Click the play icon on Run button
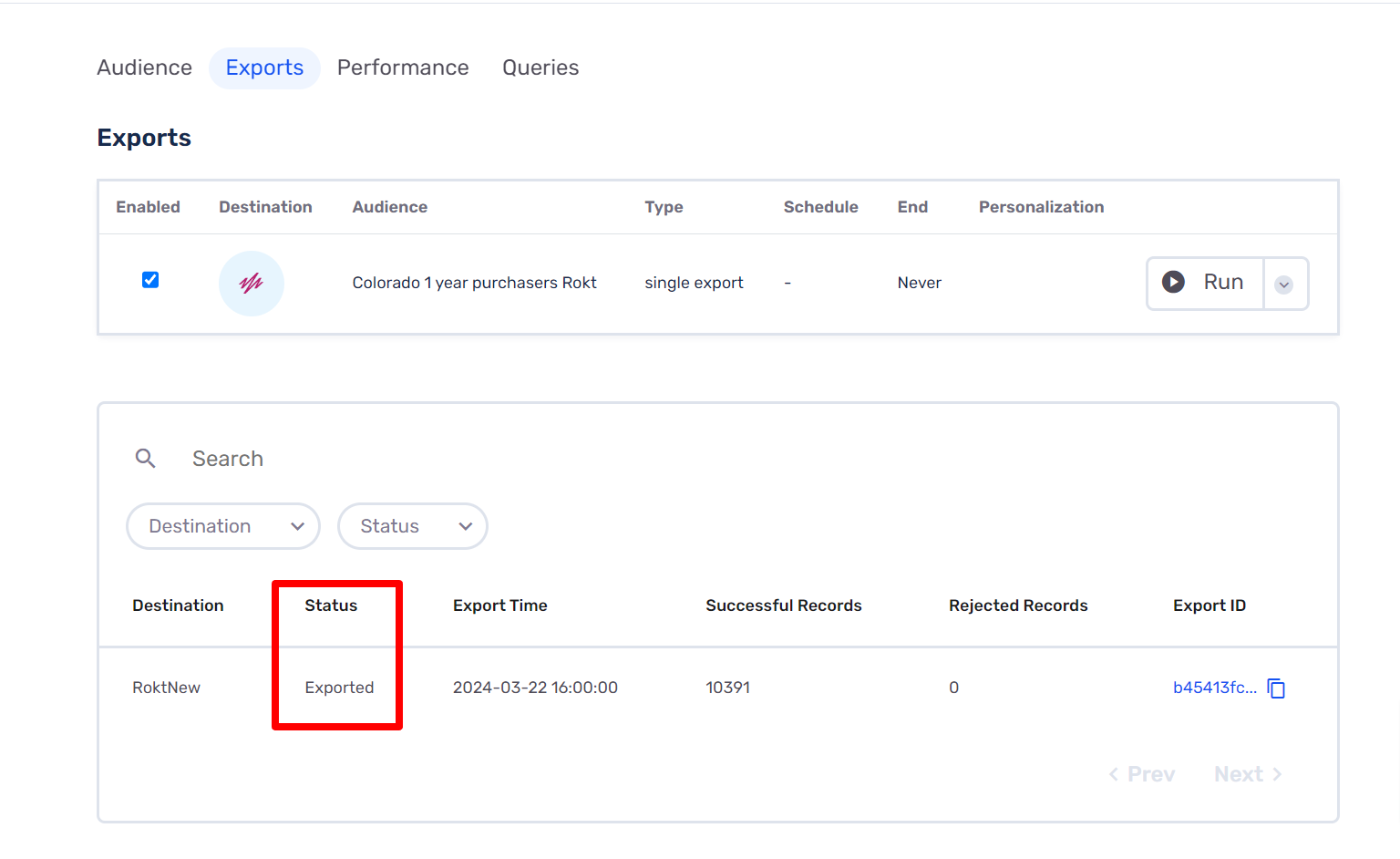The height and width of the screenshot is (859, 1400). point(1174,283)
